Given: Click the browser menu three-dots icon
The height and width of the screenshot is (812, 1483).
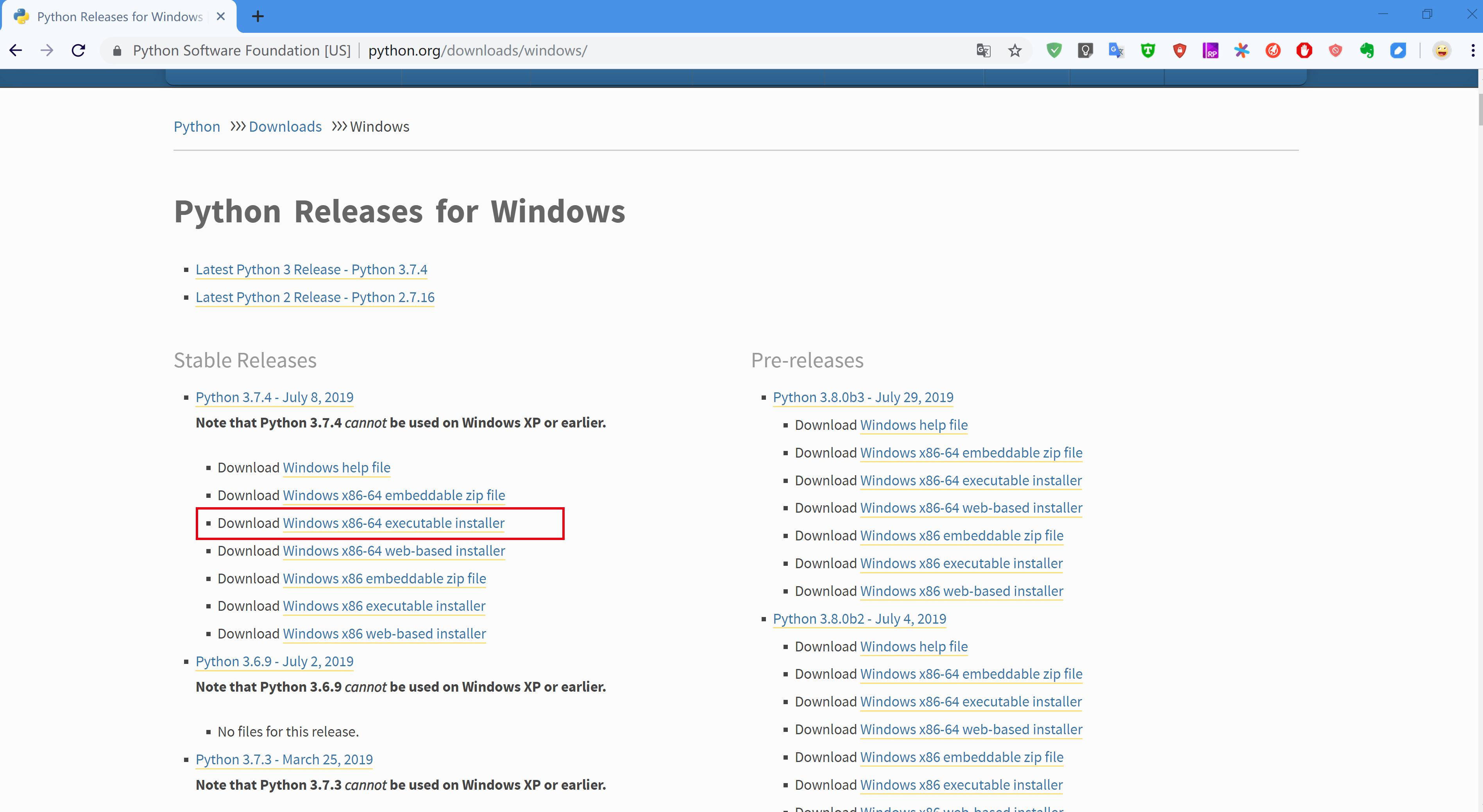Looking at the screenshot, I should 1473,50.
